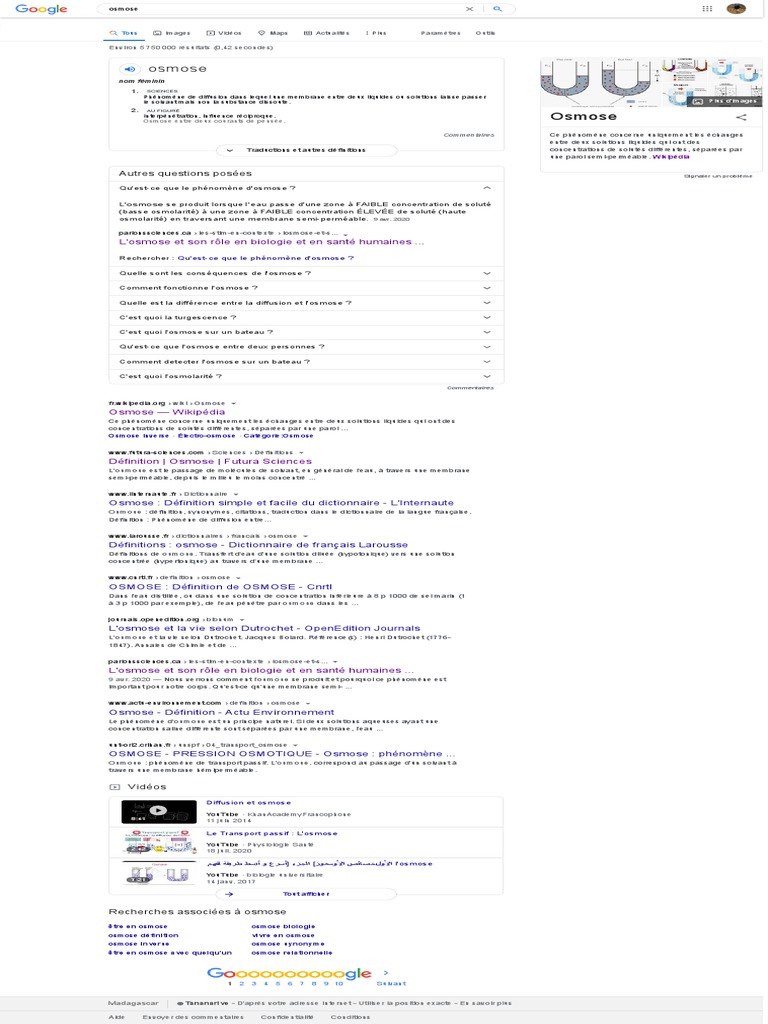This screenshot has width=768, height=1024.
Task: Switch to the Actualités tab
Action: click(x=327, y=33)
